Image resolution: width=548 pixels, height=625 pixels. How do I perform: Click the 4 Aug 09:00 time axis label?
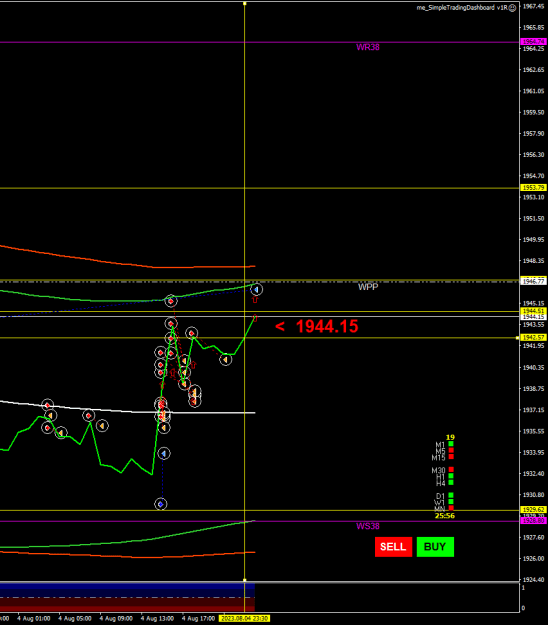click(x=116, y=619)
